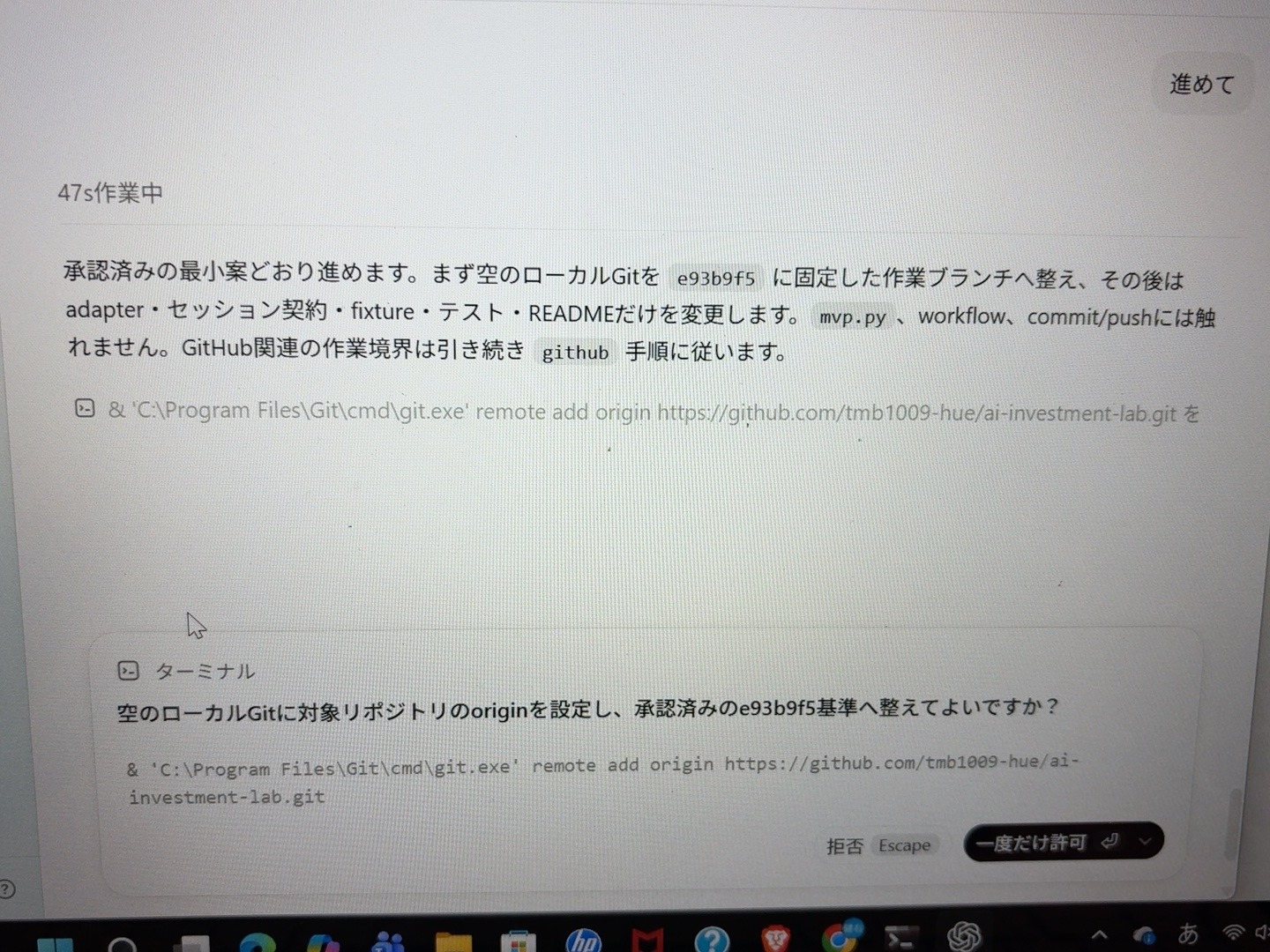The width and height of the screenshot is (1270, 952).
Task: Toggle the Japanese IME あ indicator
Action: (x=1188, y=933)
